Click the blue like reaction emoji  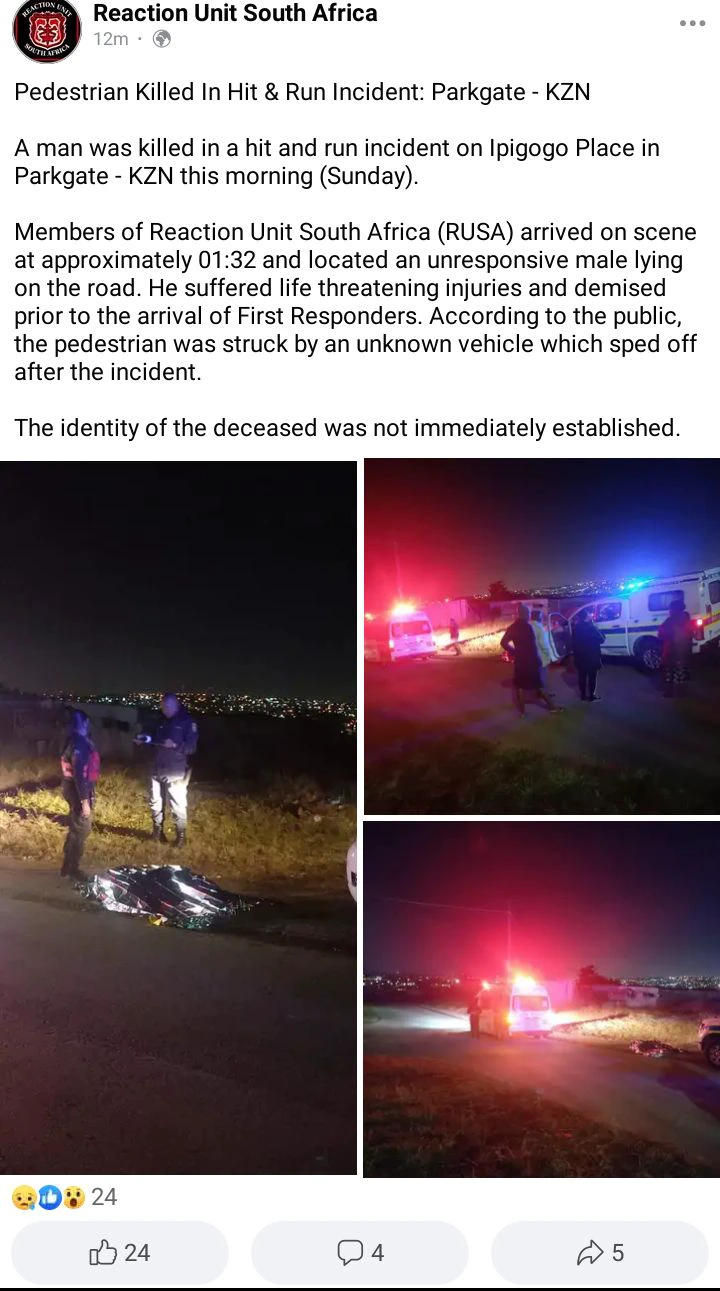(x=49, y=1197)
